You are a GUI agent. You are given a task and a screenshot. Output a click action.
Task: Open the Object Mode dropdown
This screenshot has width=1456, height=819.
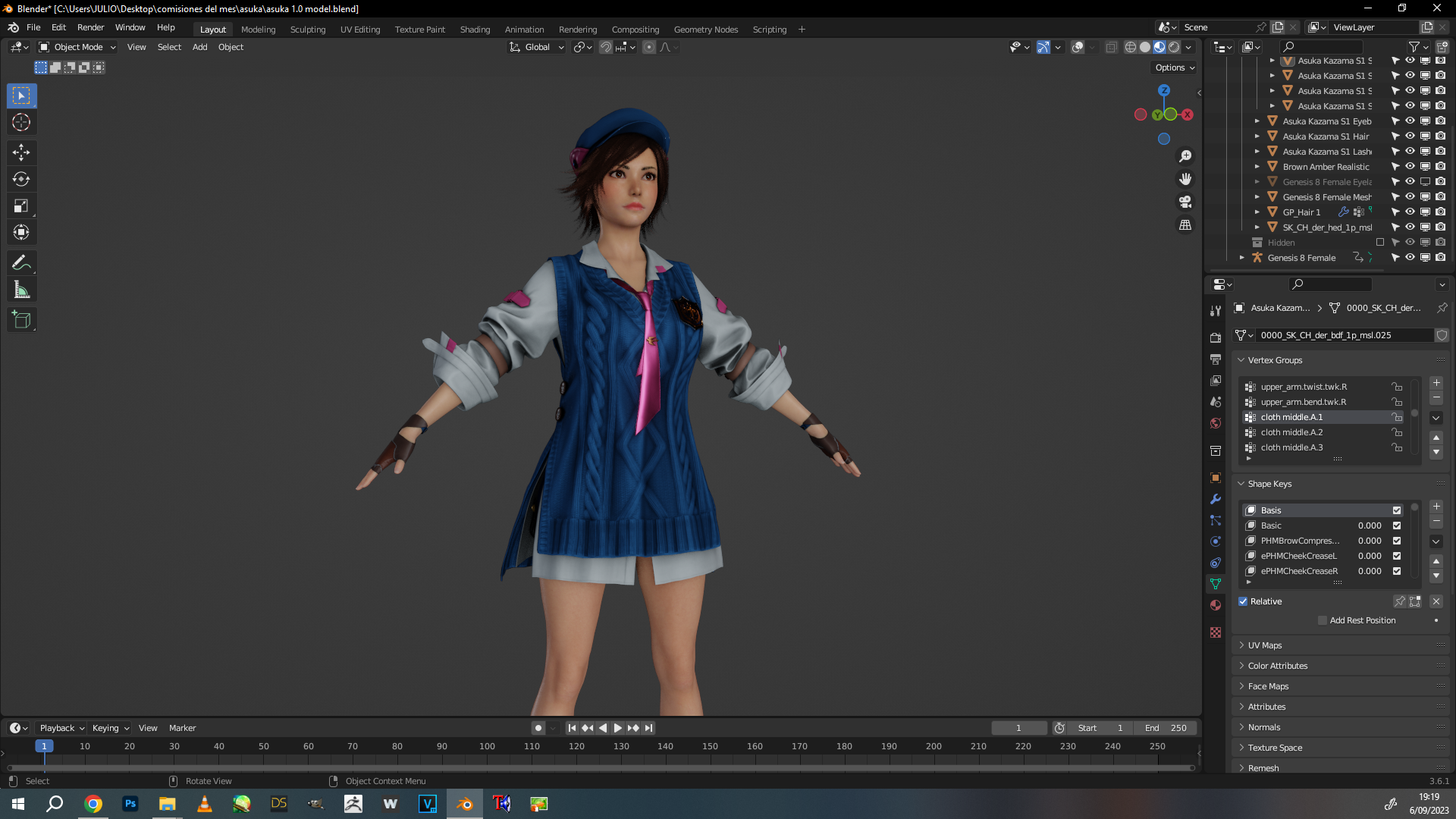pyautogui.click(x=77, y=47)
